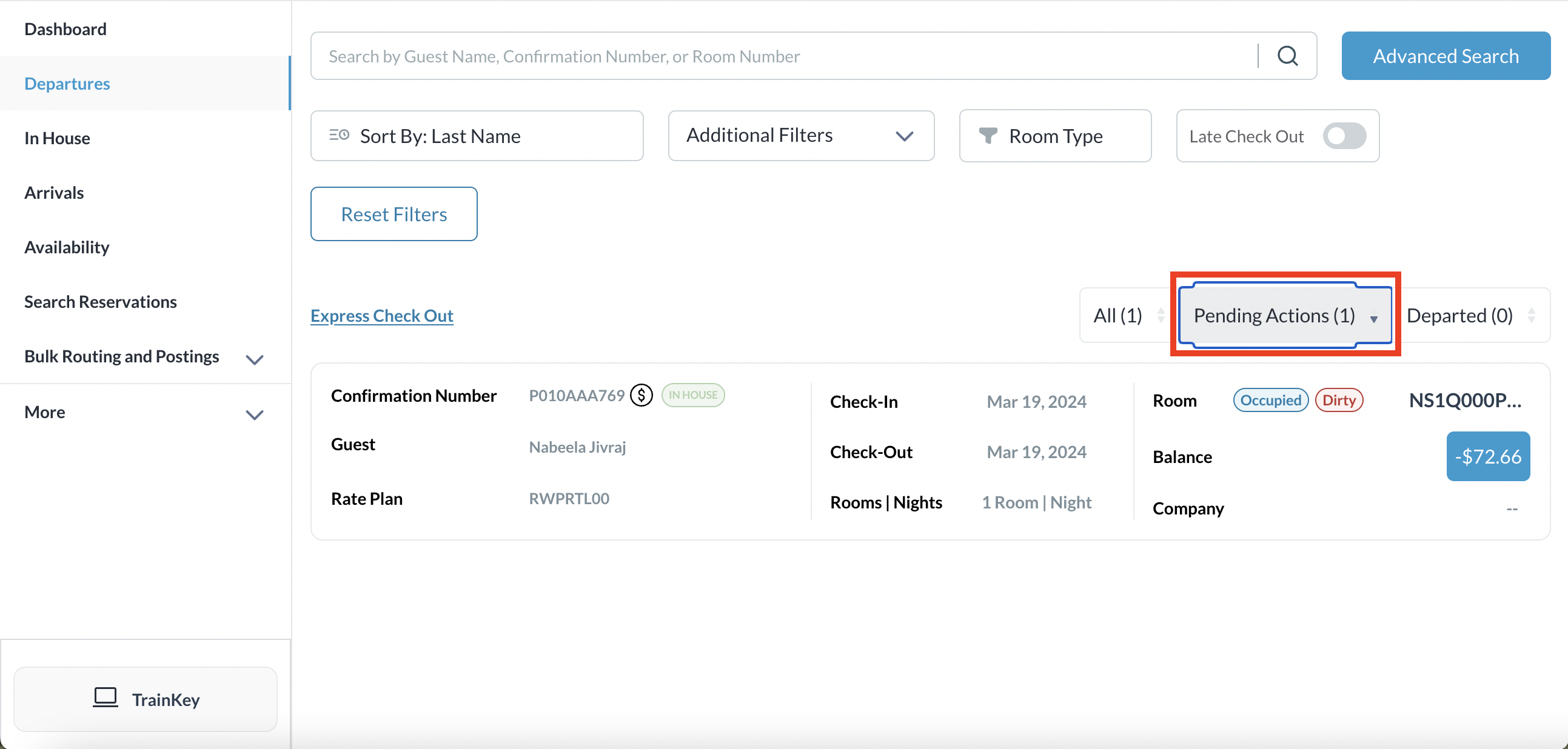
Task: Click the Express Check Out link
Action: tap(381, 315)
